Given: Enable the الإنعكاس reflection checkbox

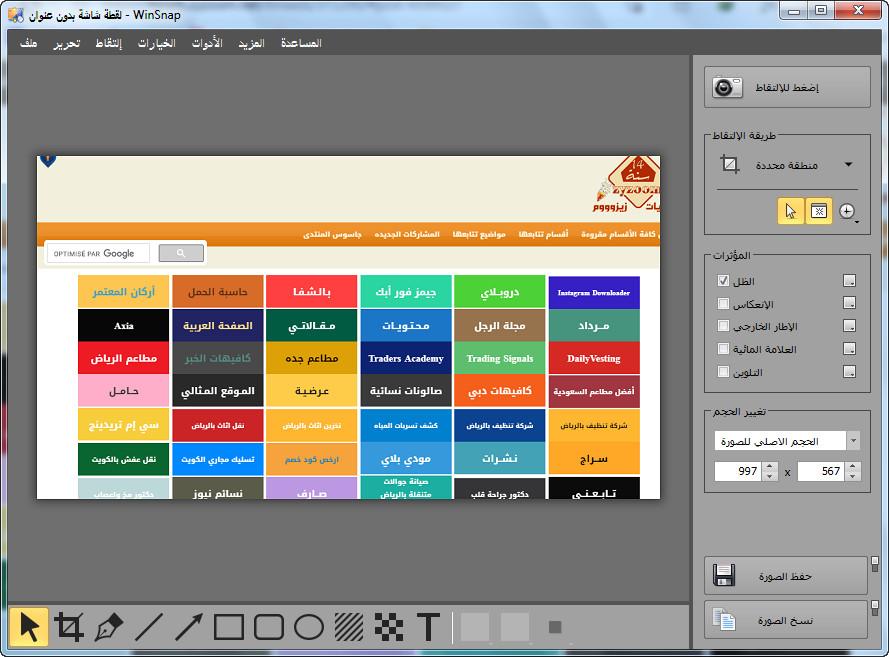Looking at the screenshot, I should click(x=723, y=303).
